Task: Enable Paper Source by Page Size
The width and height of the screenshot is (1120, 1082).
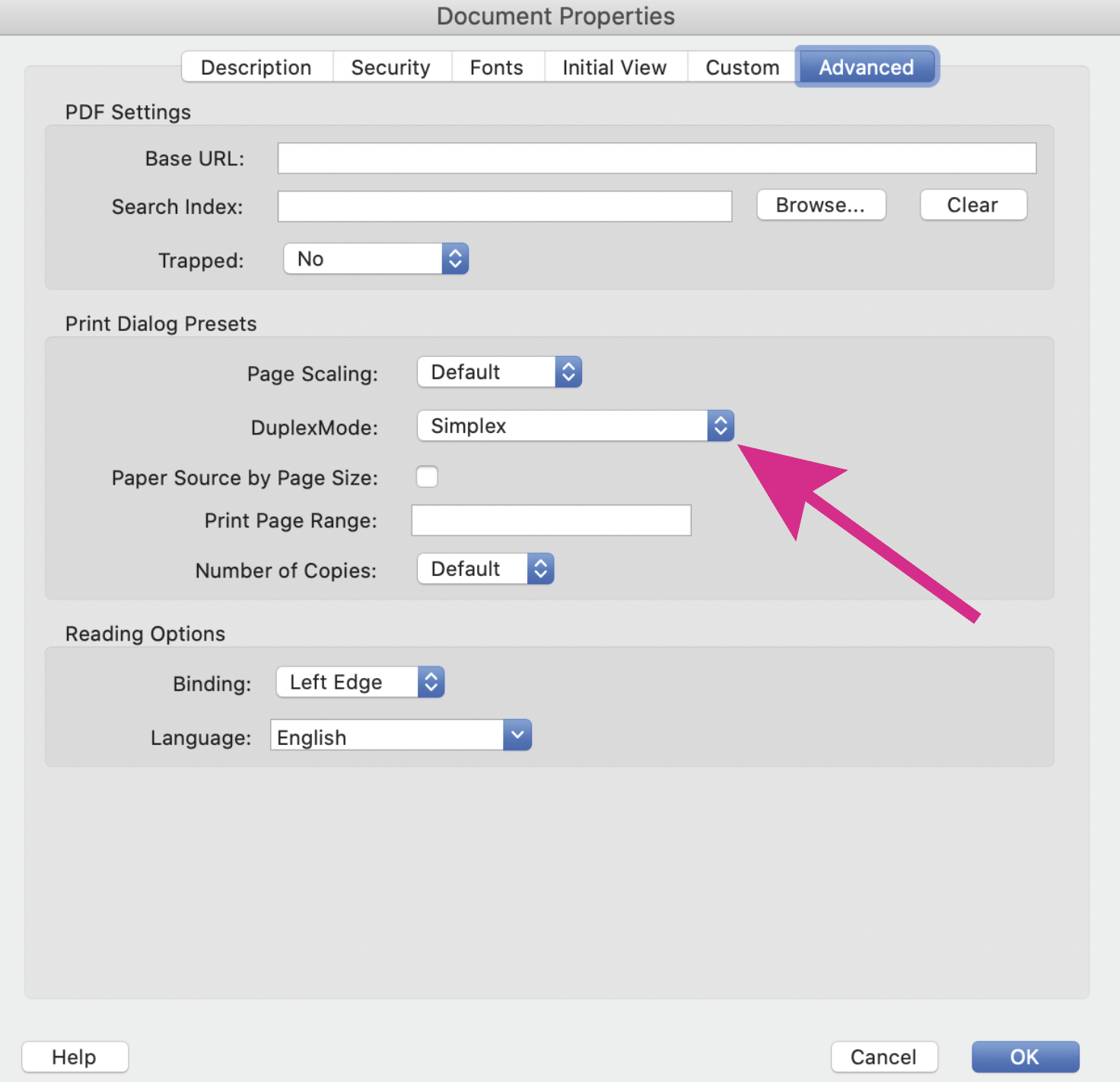Action: pos(427,476)
